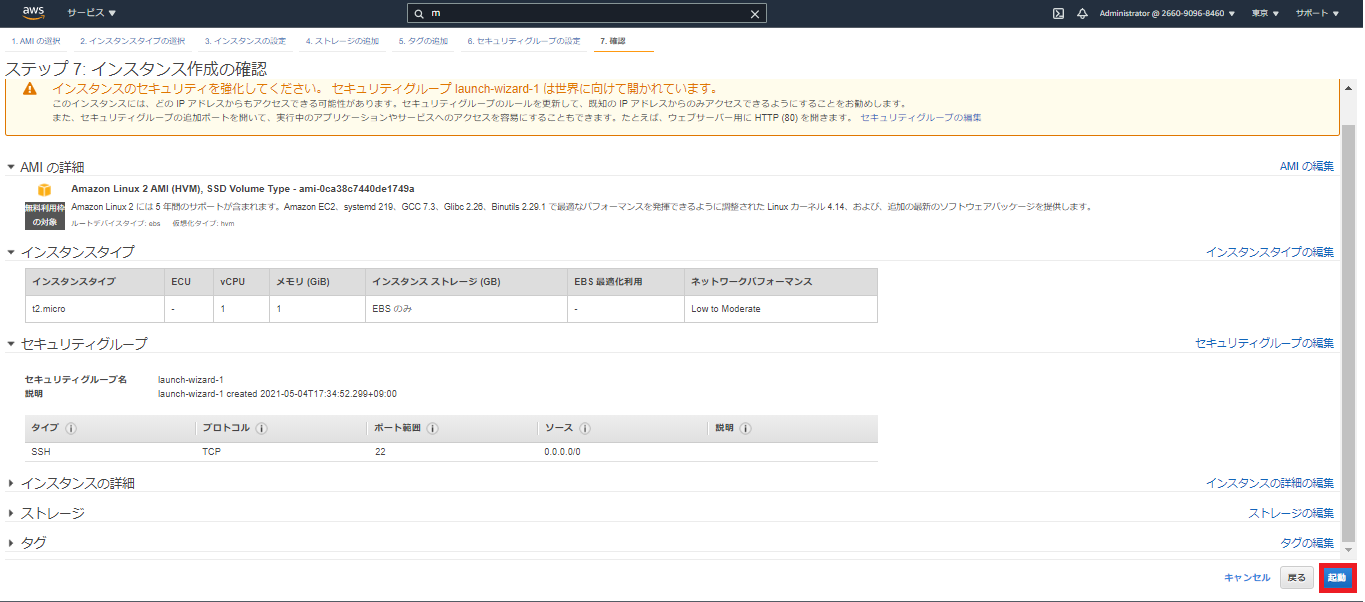
Task: Click the Amazon Linux AMI box icon
Action: click(44, 189)
